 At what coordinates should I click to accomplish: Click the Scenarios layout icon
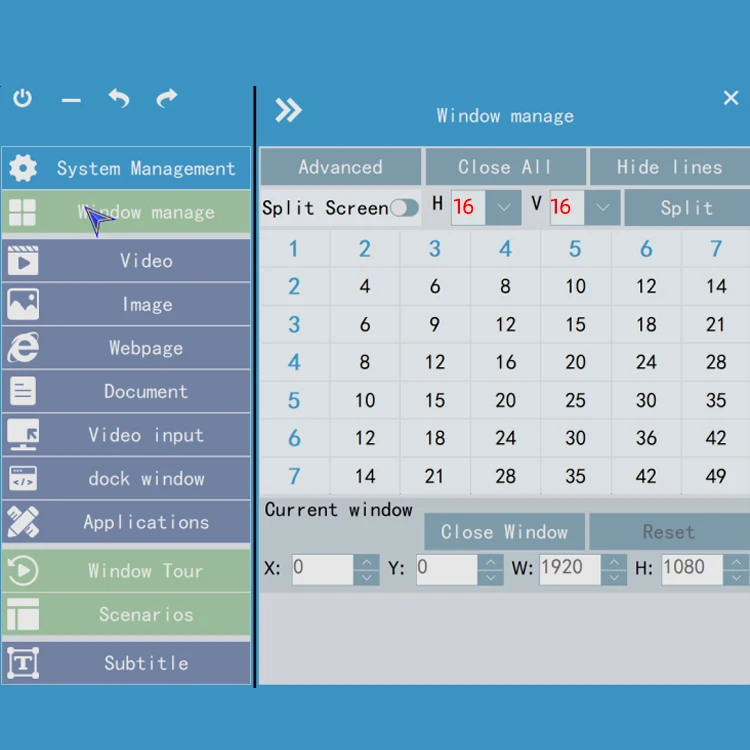coord(23,614)
